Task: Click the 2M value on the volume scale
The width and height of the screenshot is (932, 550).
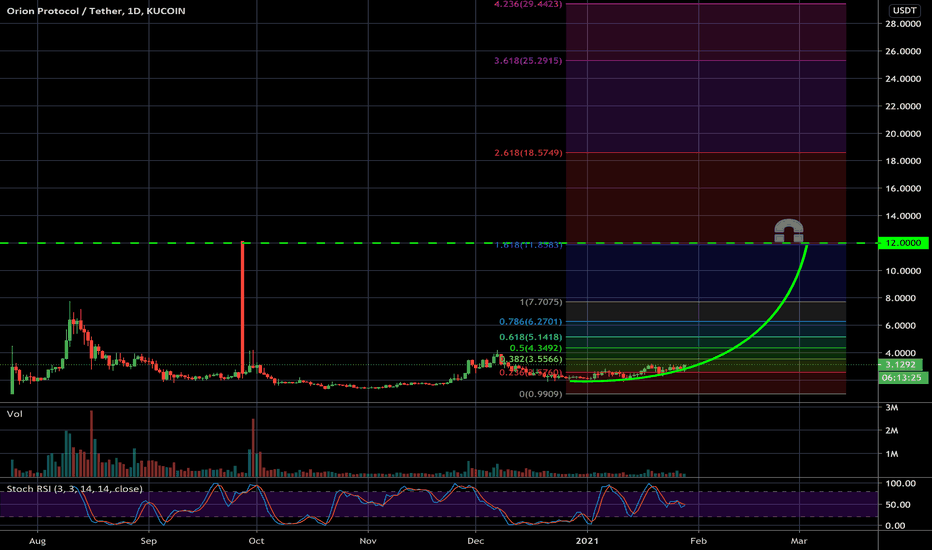Action: (x=892, y=430)
